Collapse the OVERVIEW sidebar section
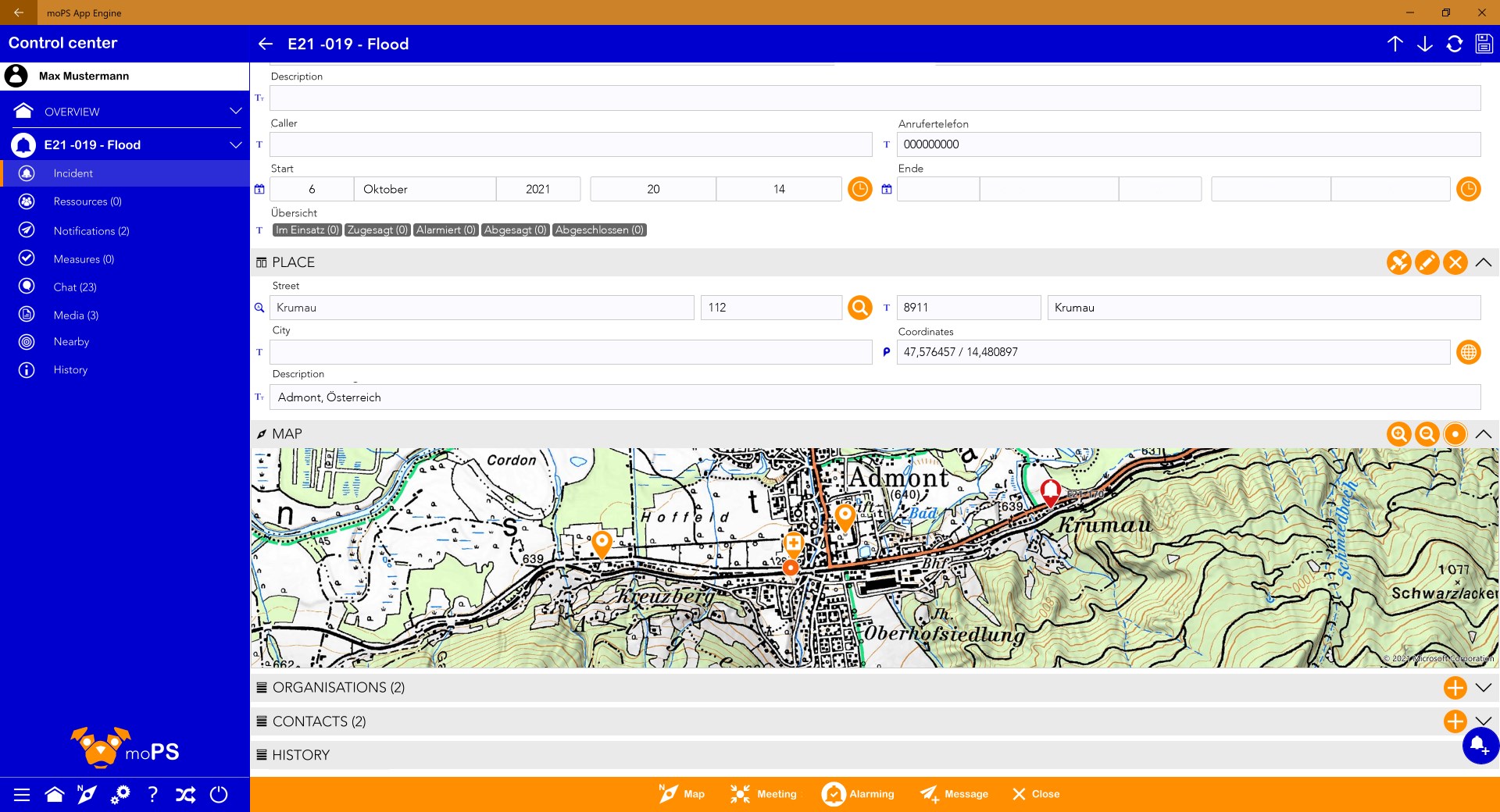1500x812 pixels. click(x=235, y=112)
